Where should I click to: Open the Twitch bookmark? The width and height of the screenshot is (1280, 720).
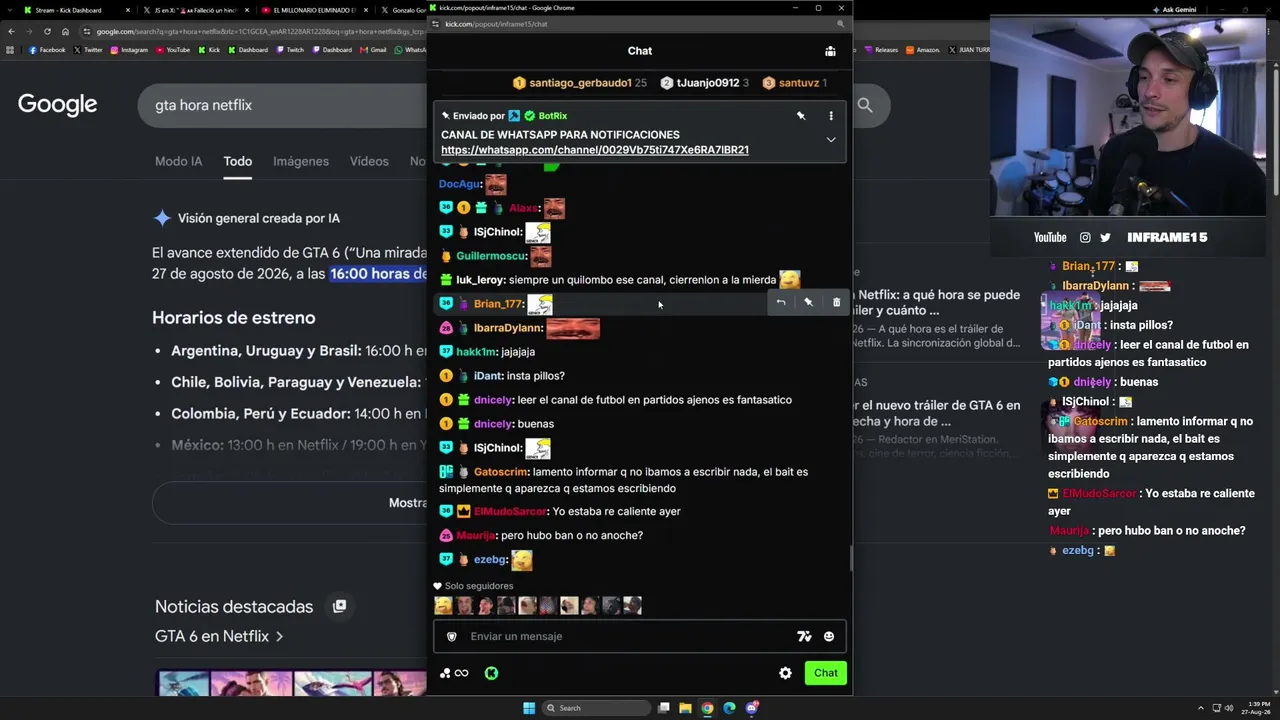coord(289,50)
